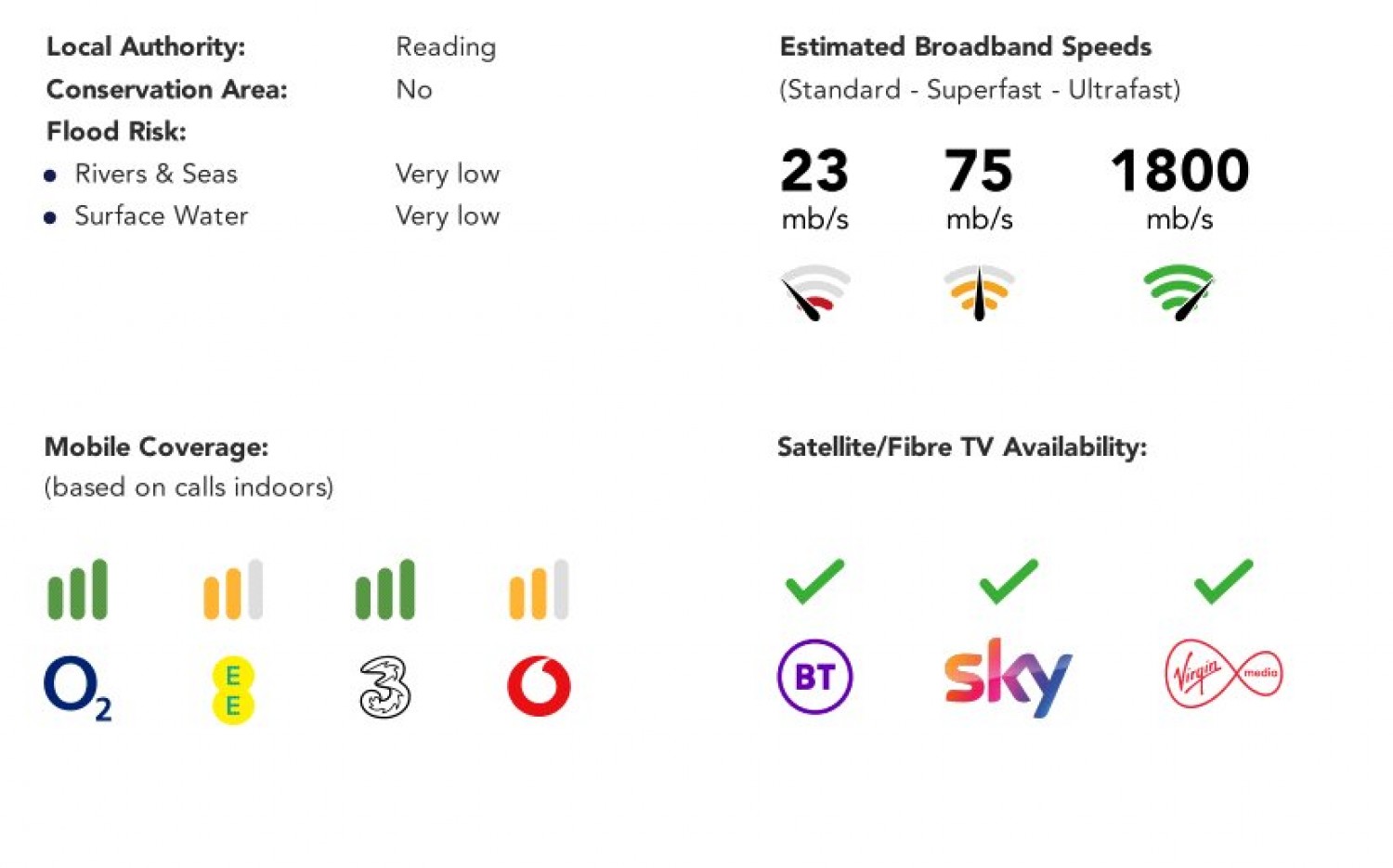
Task: Click the EE signal strength bars
Action: [x=233, y=589]
